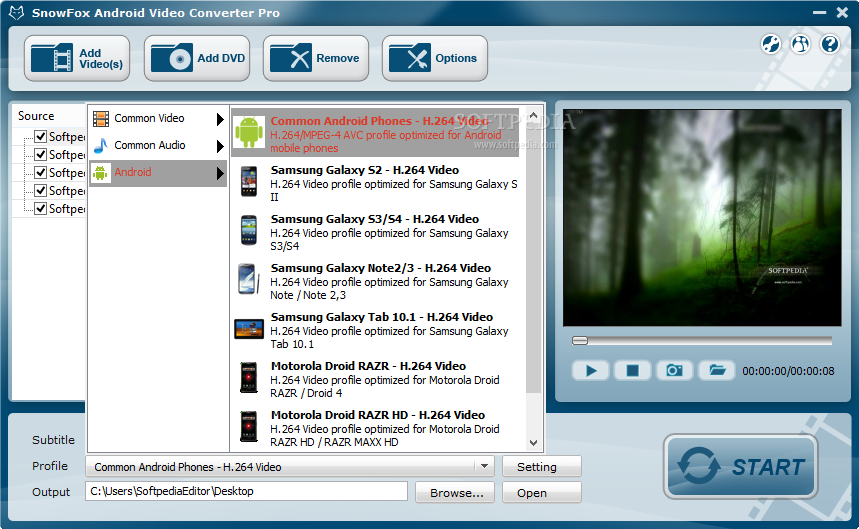Click the profile list scrollbar thumb
This screenshot has height=529, width=859.
[x=533, y=261]
